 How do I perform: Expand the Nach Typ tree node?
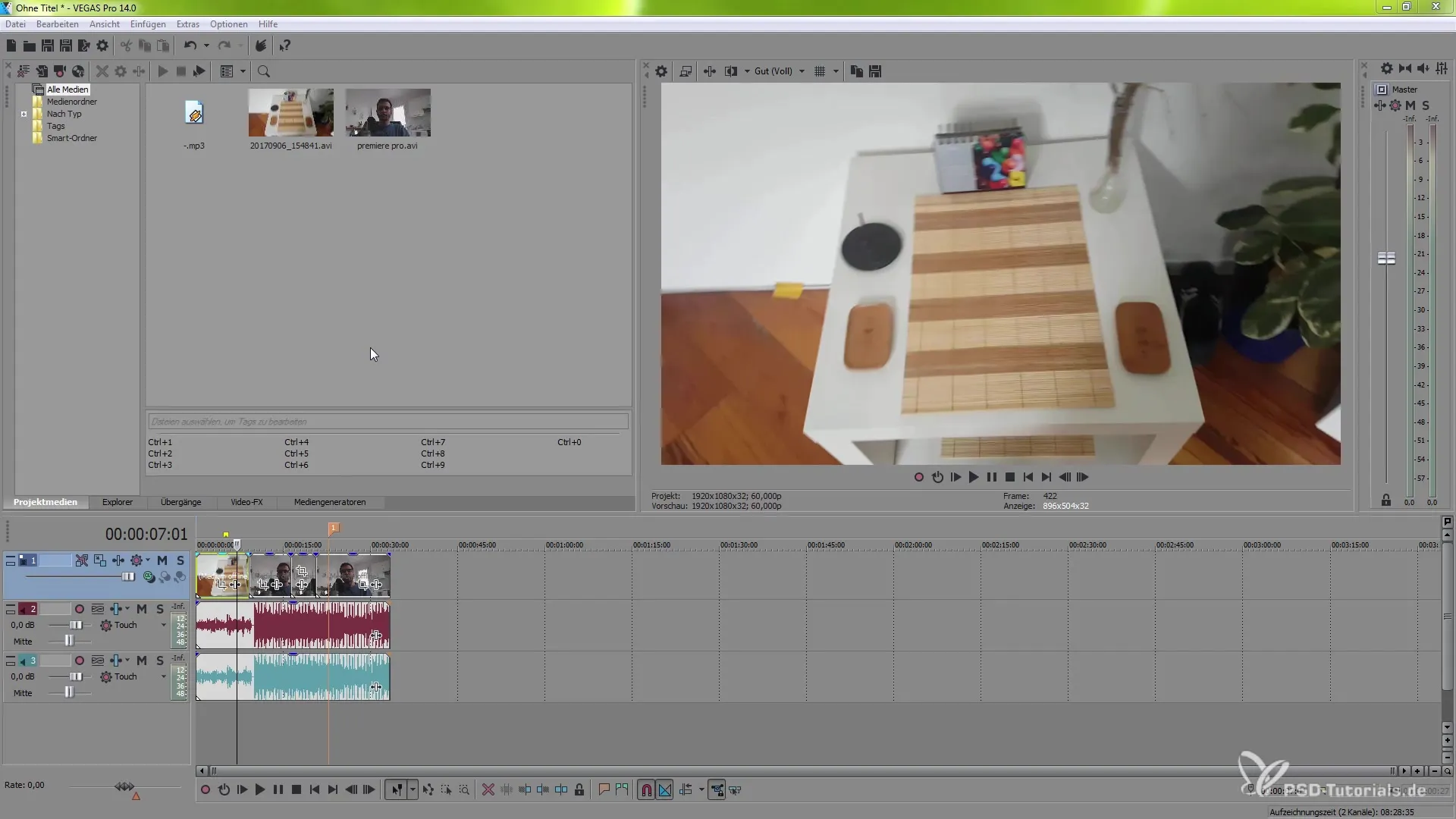pos(24,115)
